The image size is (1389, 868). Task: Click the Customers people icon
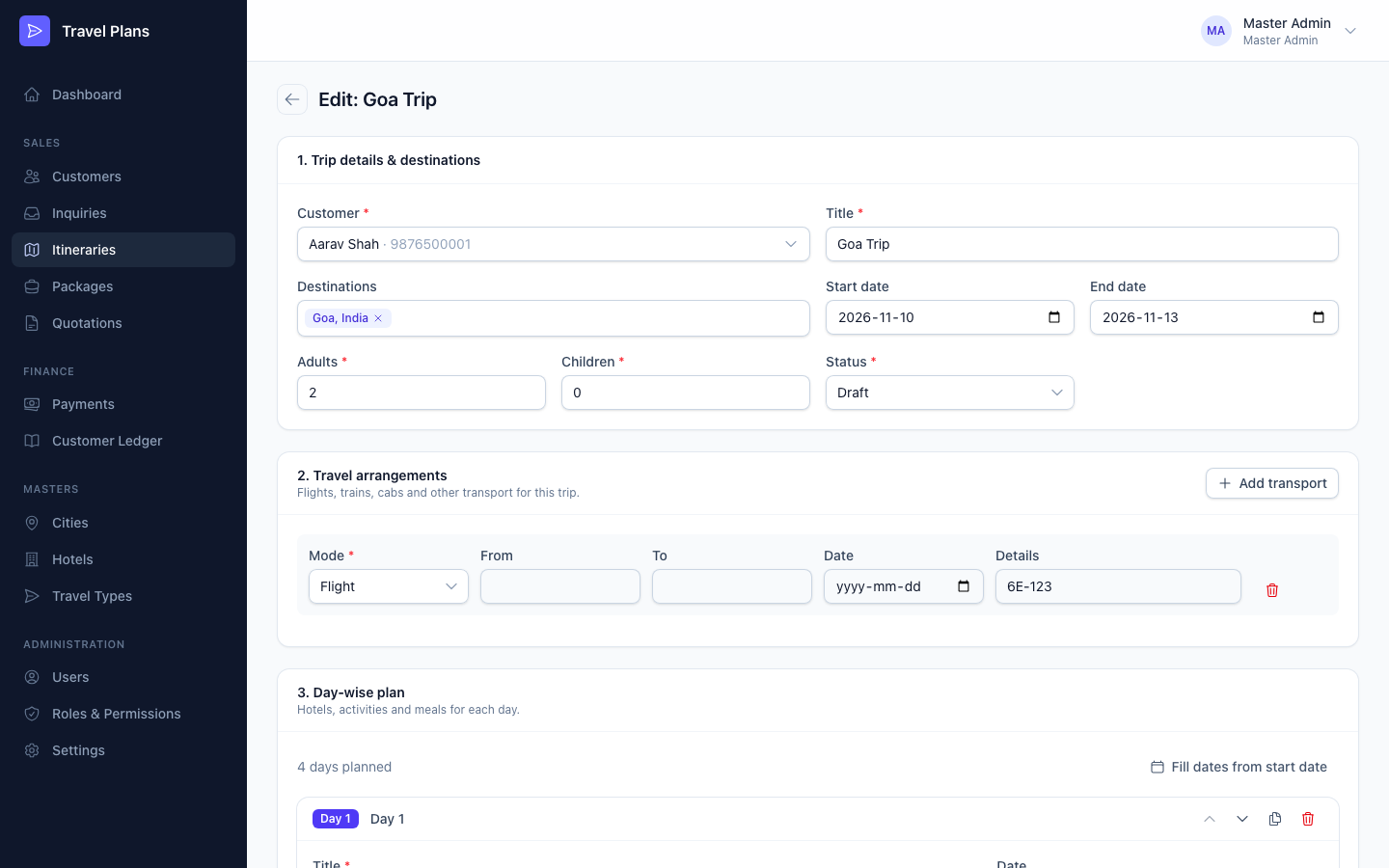pyautogui.click(x=32, y=176)
